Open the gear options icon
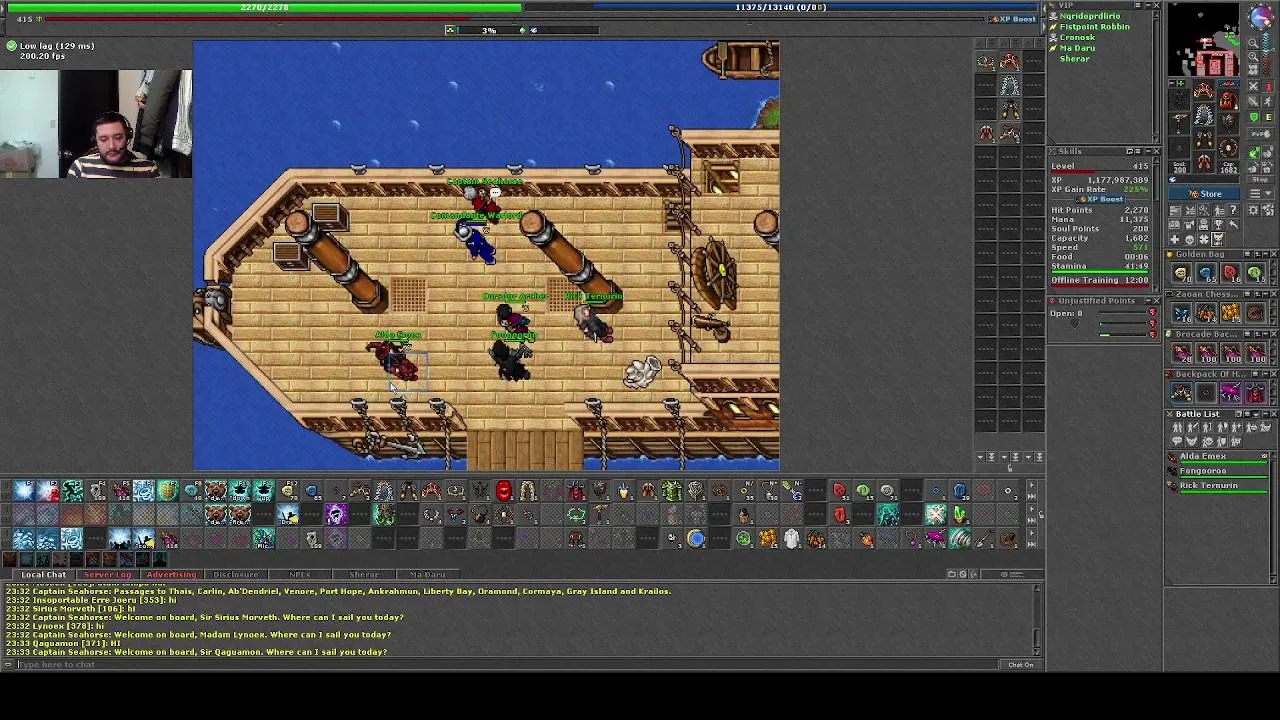Viewport: 1280px width, 720px height. click(x=1254, y=209)
